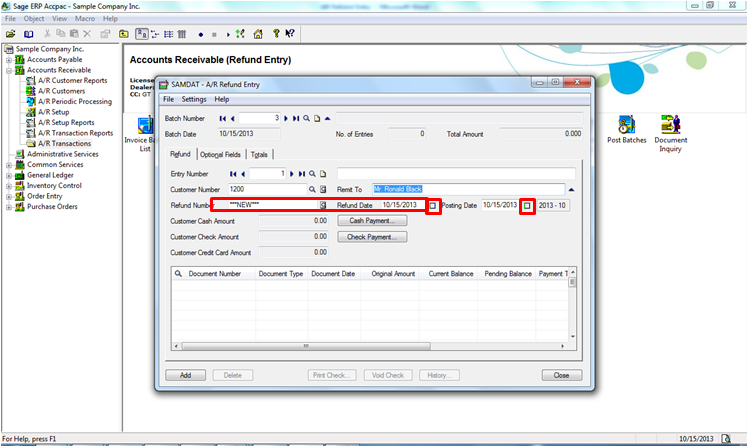Click the run macro arrow icon
This screenshot has height=446, width=747.
click(228, 34)
